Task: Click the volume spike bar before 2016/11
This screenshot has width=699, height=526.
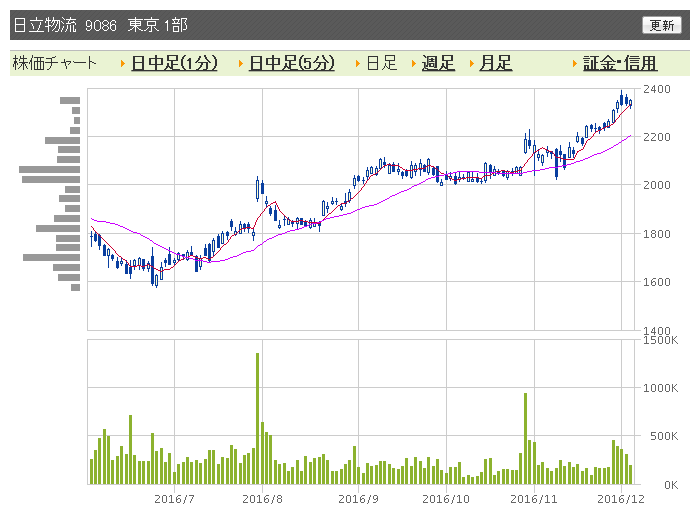Action: tap(526, 439)
